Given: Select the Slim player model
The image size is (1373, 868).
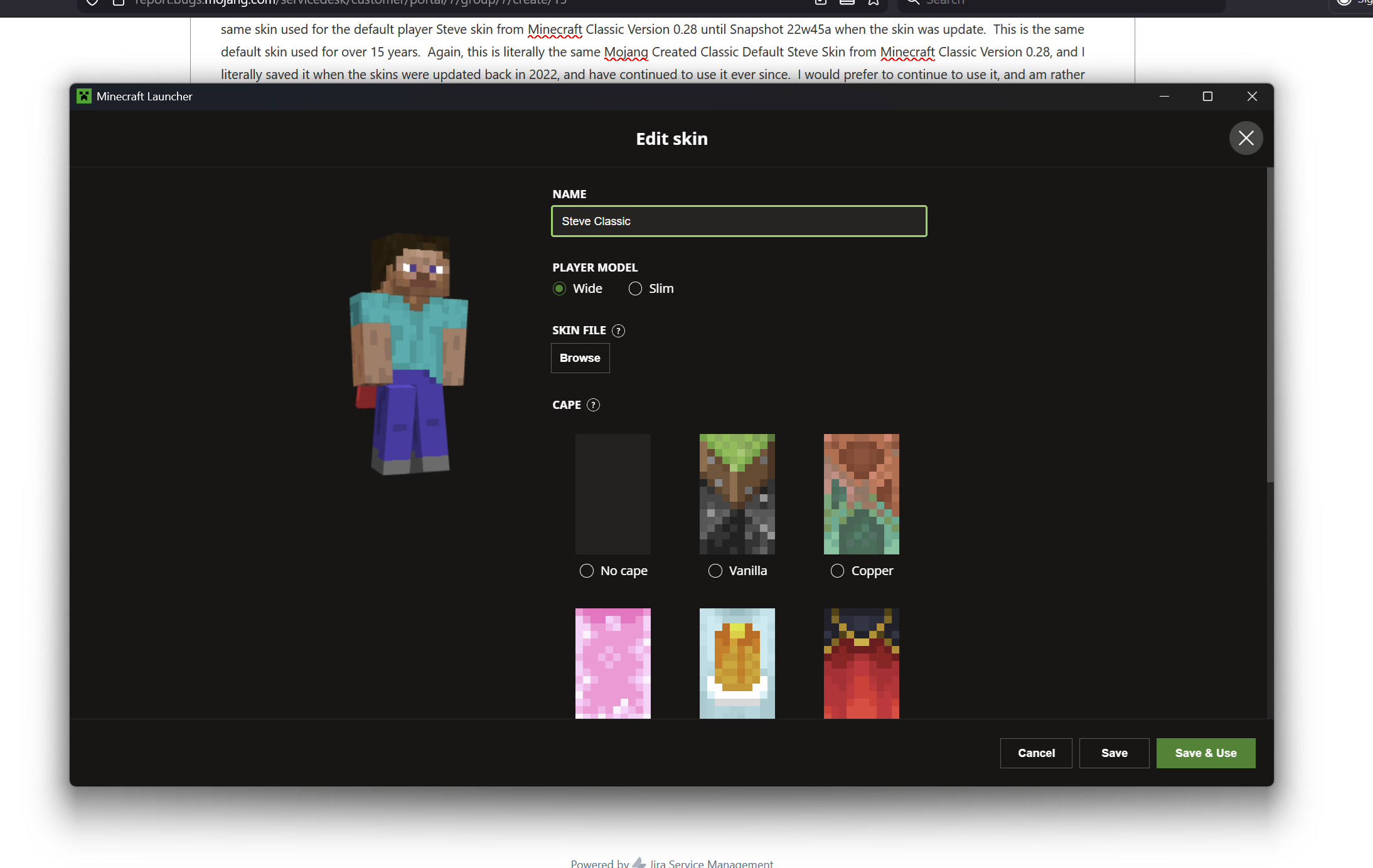Looking at the screenshot, I should tap(635, 288).
